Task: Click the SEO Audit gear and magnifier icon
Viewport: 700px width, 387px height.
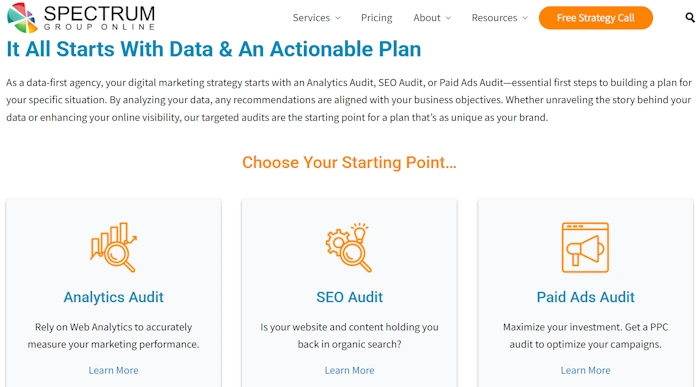Action: pyautogui.click(x=349, y=247)
